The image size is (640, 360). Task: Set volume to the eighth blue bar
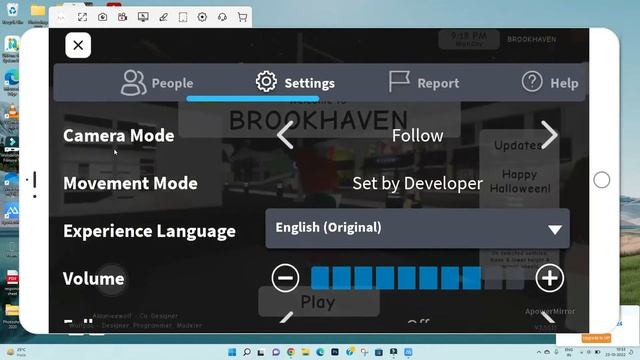coord(472,278)
